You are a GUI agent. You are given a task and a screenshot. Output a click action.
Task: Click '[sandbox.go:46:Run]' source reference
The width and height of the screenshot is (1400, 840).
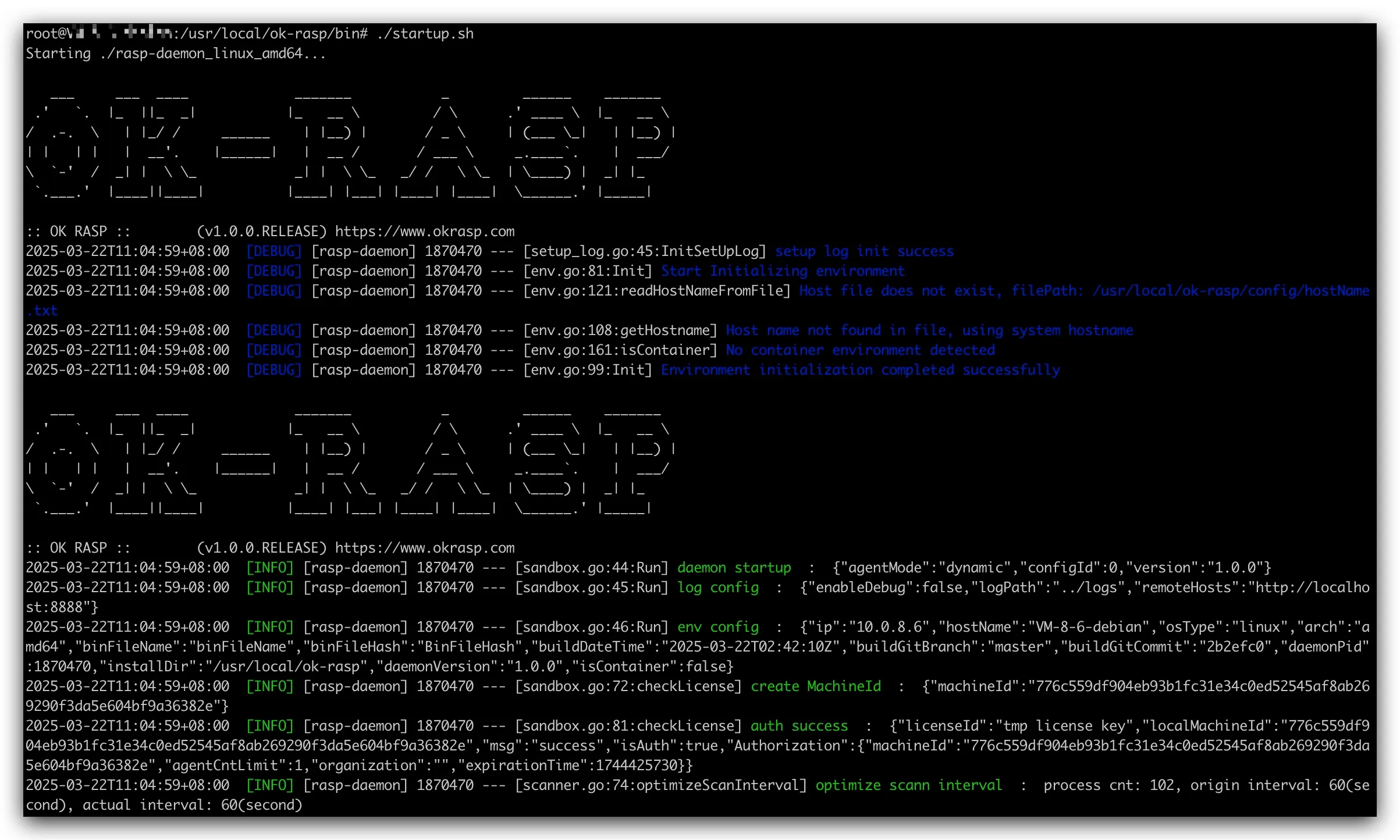(x=592, y=627)
